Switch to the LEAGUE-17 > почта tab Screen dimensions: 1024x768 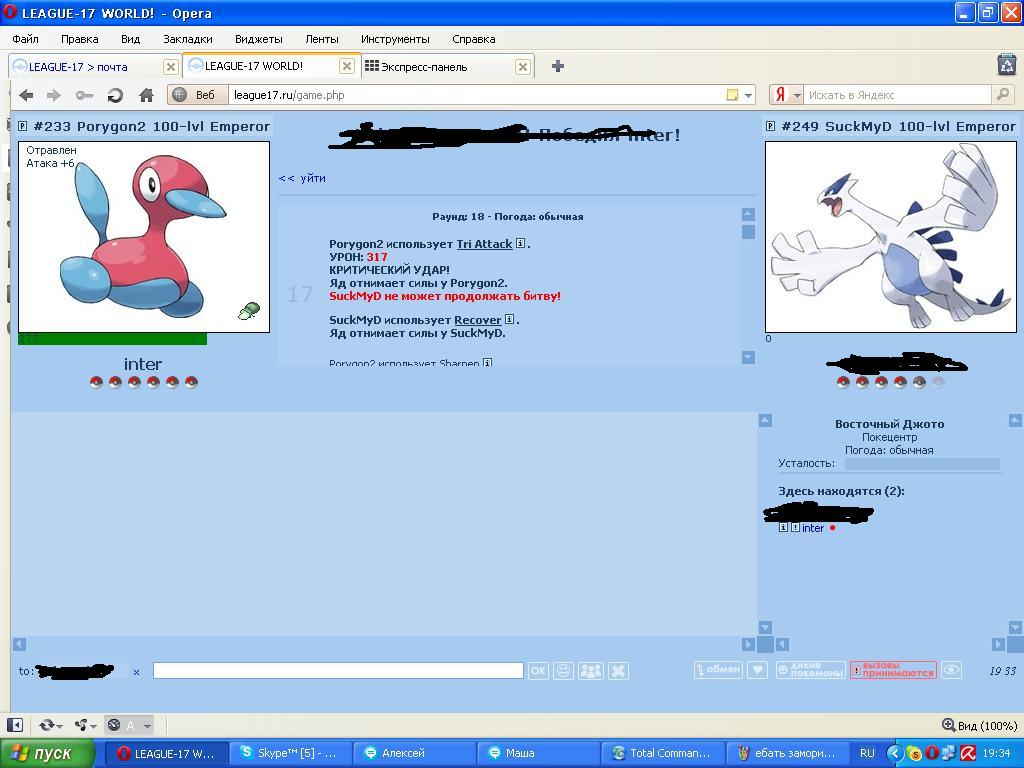coord(86,67)
